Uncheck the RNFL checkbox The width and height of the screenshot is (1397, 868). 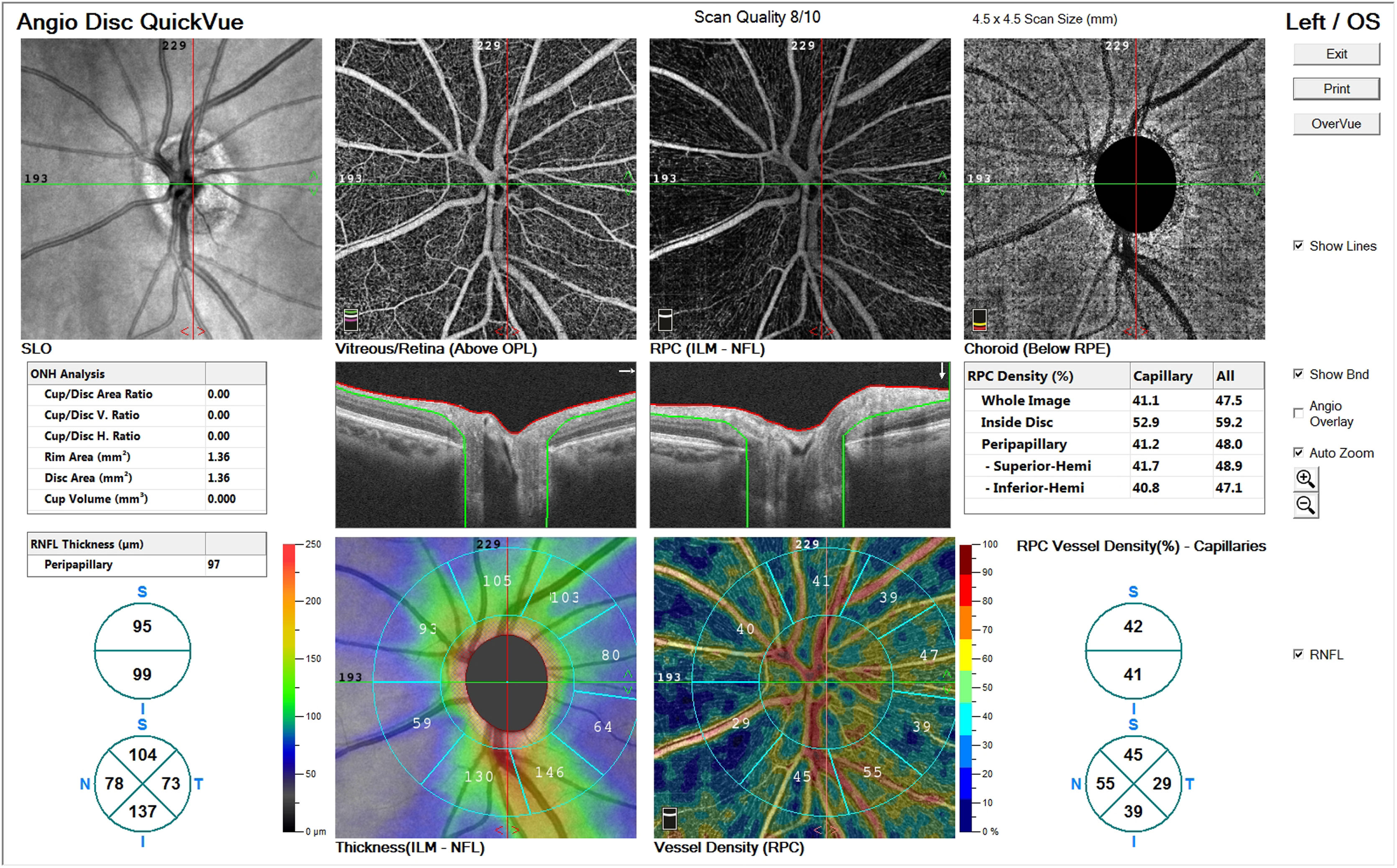1298,654
